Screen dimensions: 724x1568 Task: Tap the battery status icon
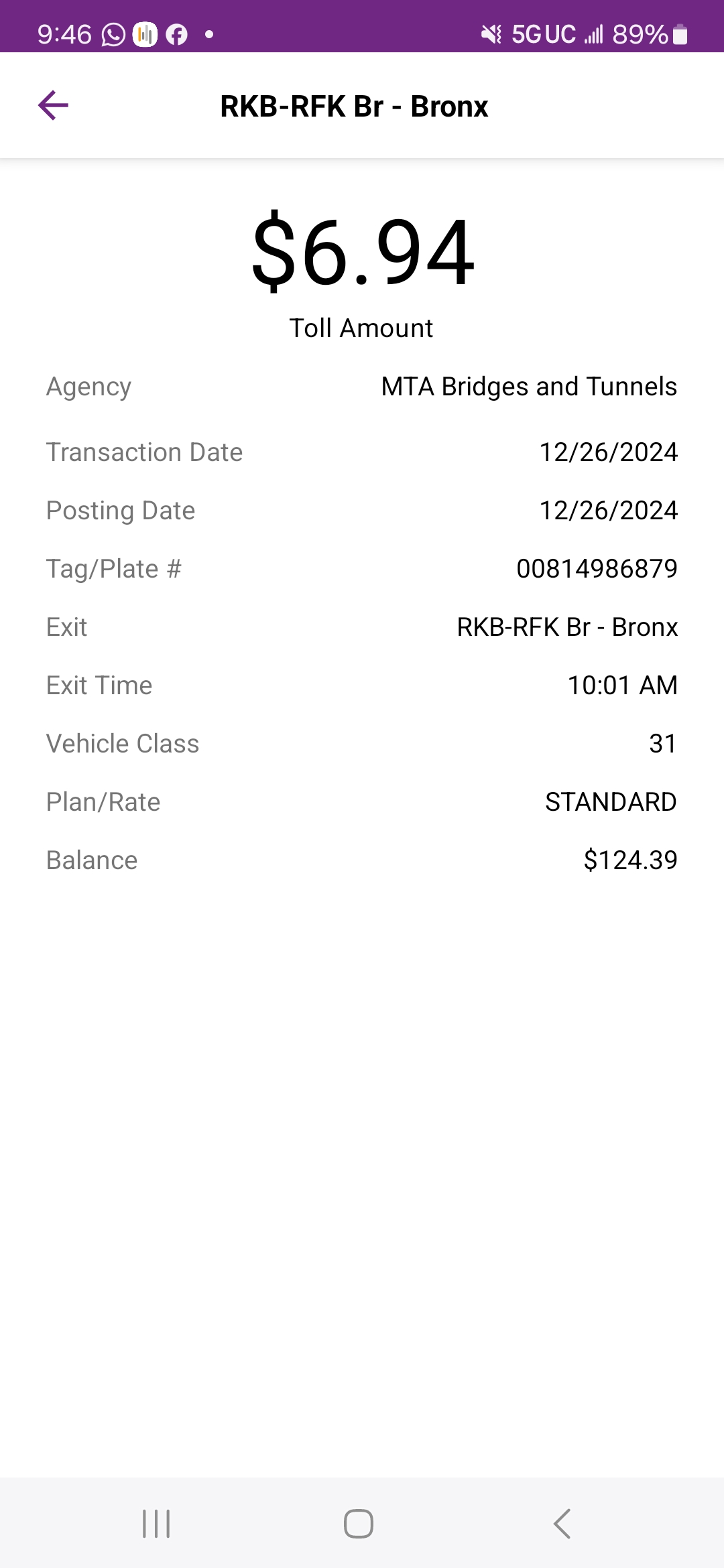pyautogui.click(x=680, y=34)
